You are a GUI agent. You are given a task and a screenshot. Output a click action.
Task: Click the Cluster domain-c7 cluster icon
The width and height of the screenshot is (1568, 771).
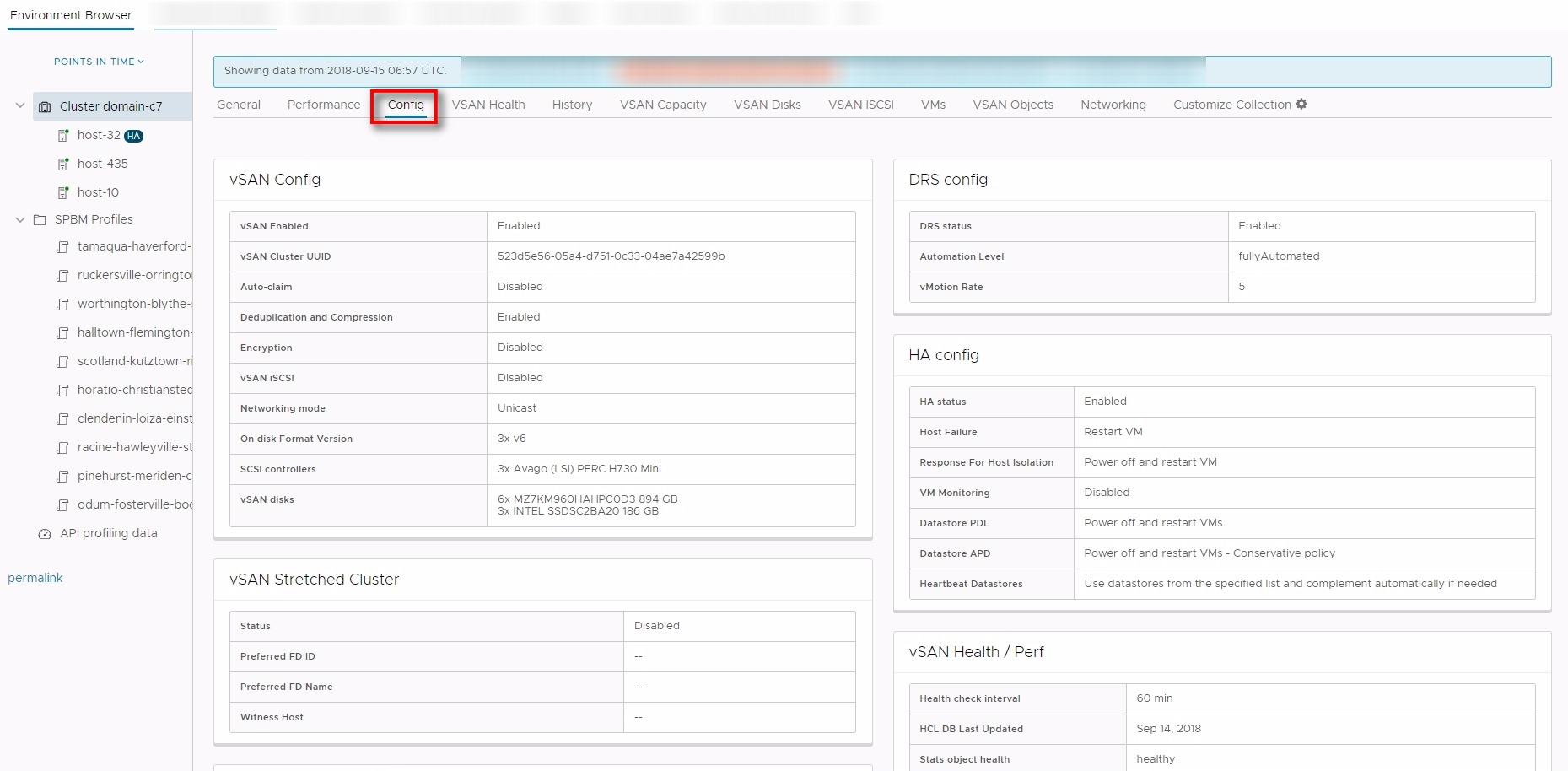coord(45,107)
